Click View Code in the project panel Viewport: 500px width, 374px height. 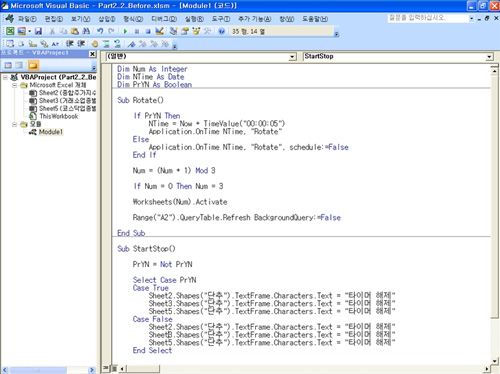[x=8, y=65]
